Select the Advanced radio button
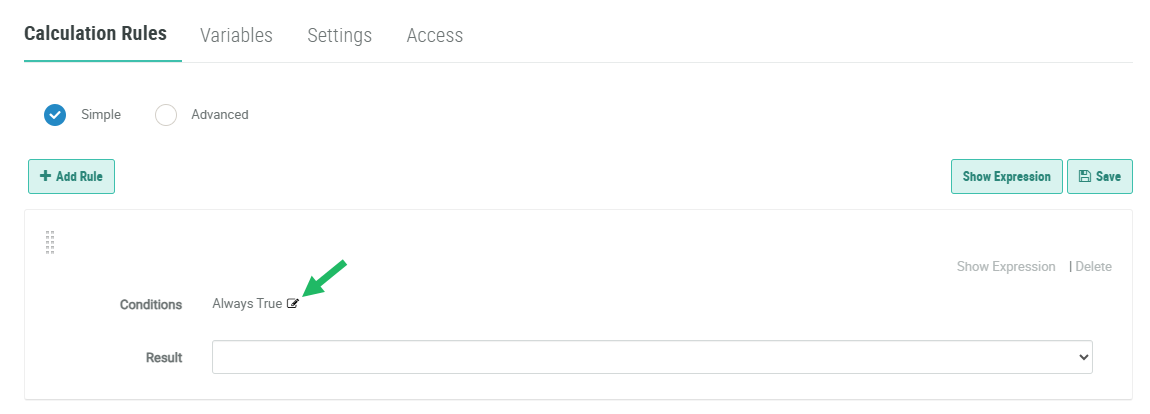Screen dimensions: 1150x414 (x=166, y=115)
